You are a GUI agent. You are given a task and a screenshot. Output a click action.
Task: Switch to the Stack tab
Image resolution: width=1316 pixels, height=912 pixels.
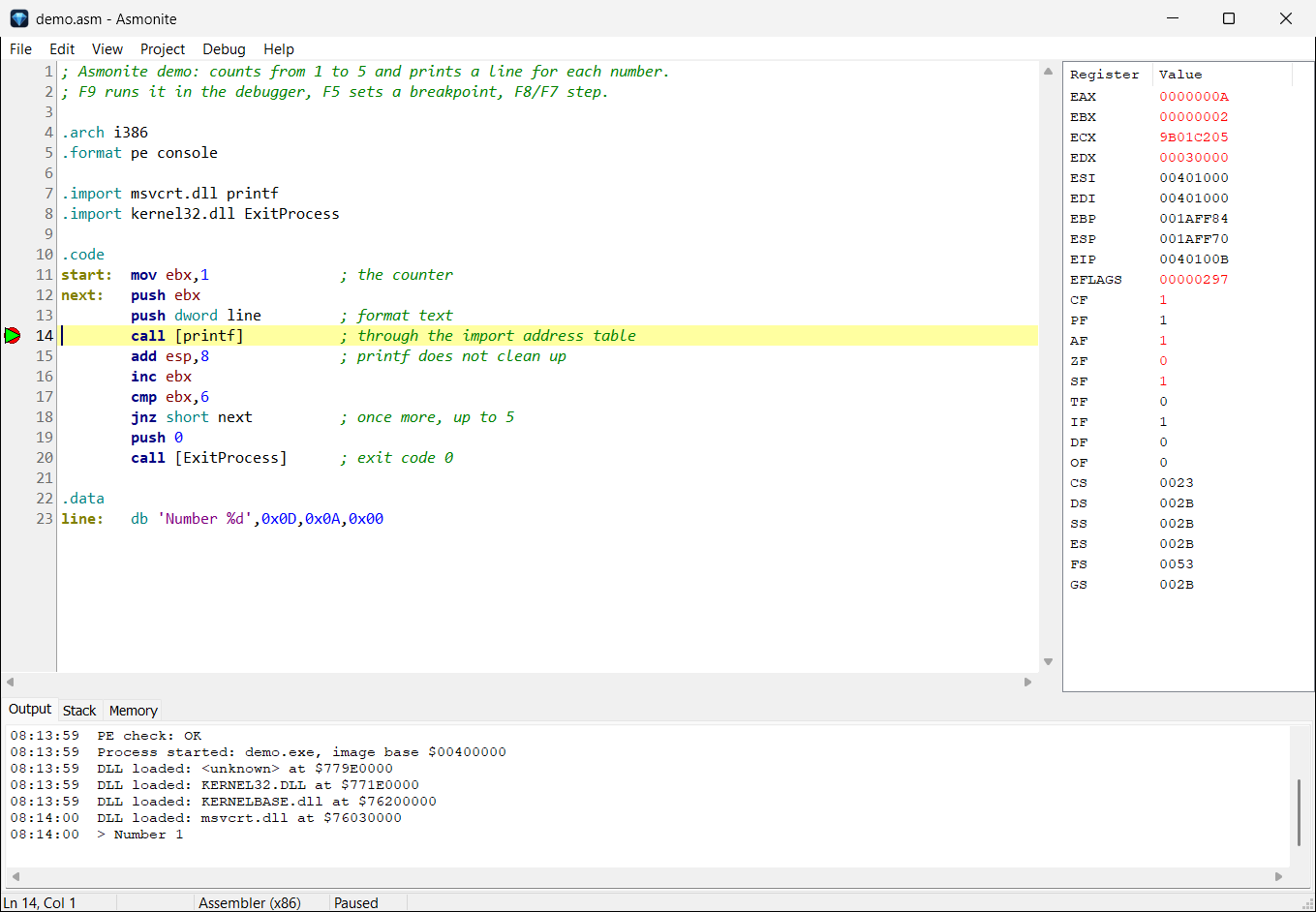[x=79, y=711]
